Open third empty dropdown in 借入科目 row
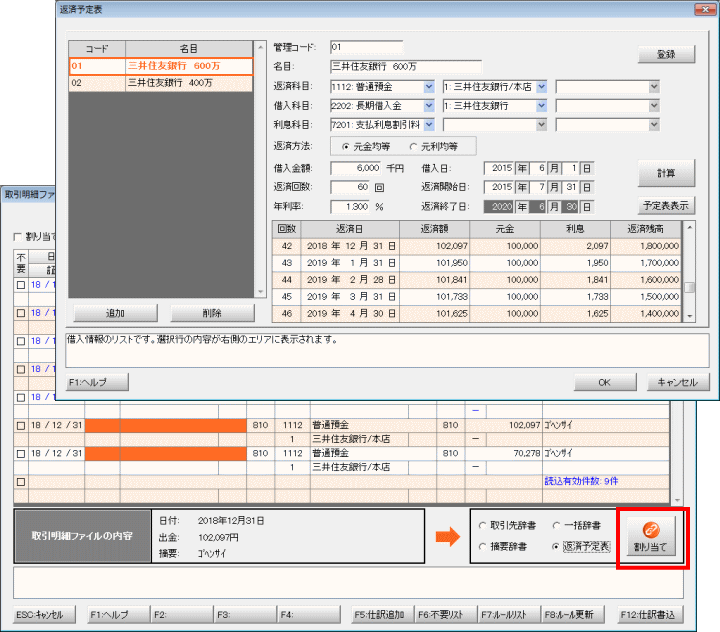Viewport: 720px width, 632px height. pyautogui.click(x=654, y=106)
